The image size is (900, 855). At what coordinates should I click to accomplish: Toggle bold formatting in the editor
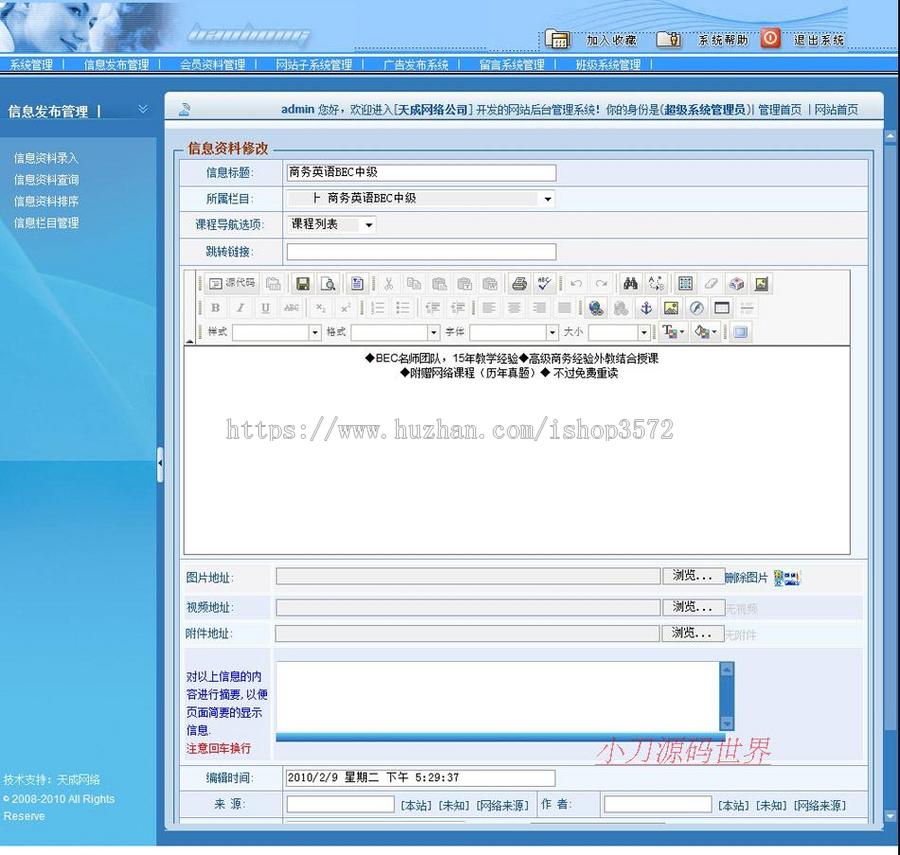coord(214,307)
